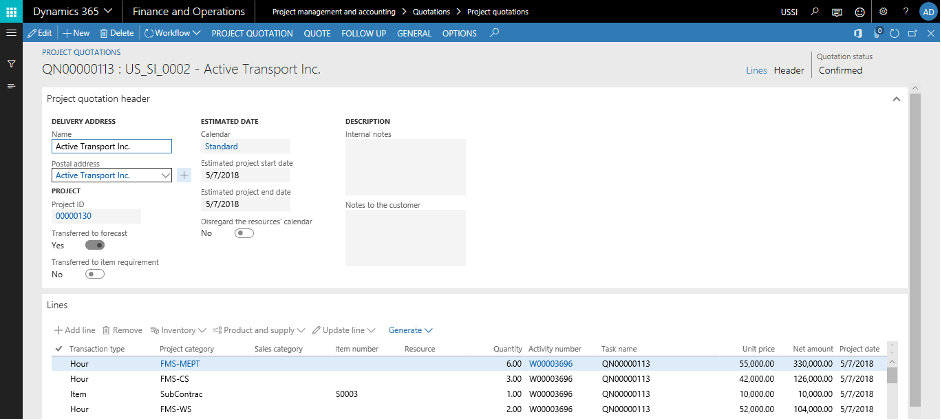Click the help question mark icon
Screen dimensions: 941x420
tap(906, 11)
